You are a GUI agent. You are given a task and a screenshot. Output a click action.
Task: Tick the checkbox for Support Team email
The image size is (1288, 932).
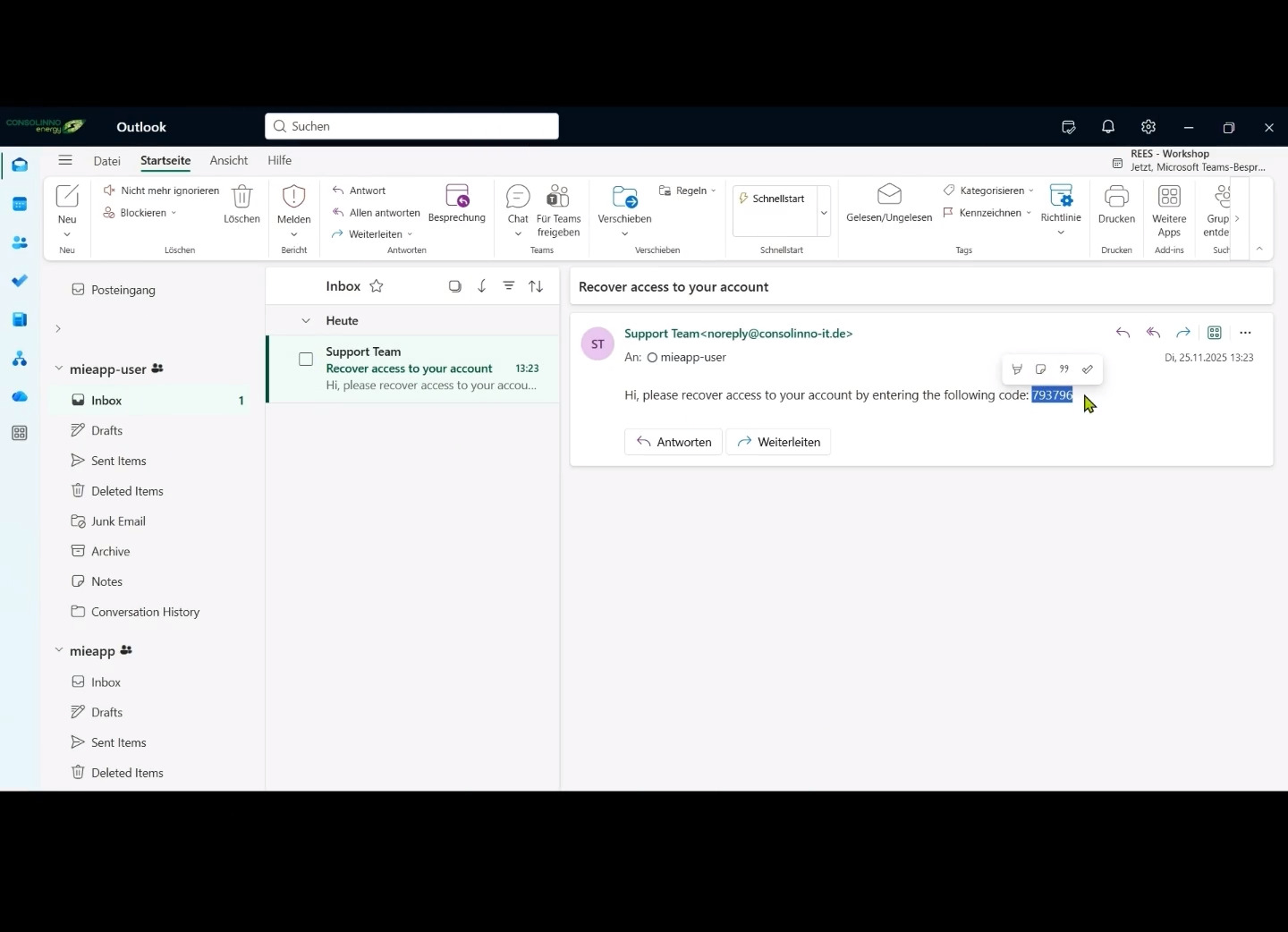tap(305, 359)
